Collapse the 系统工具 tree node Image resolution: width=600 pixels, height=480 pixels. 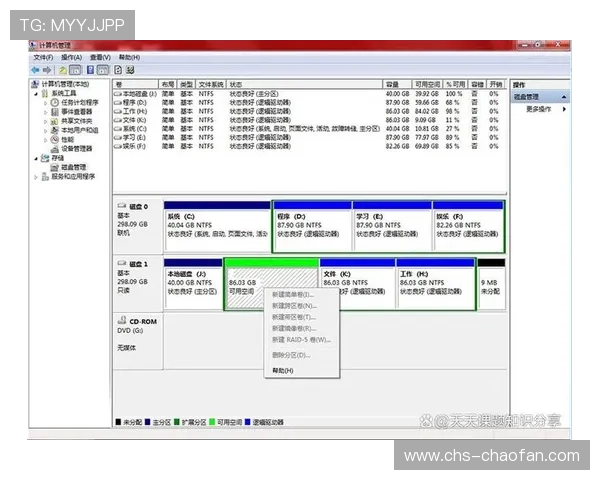point(37,93)
